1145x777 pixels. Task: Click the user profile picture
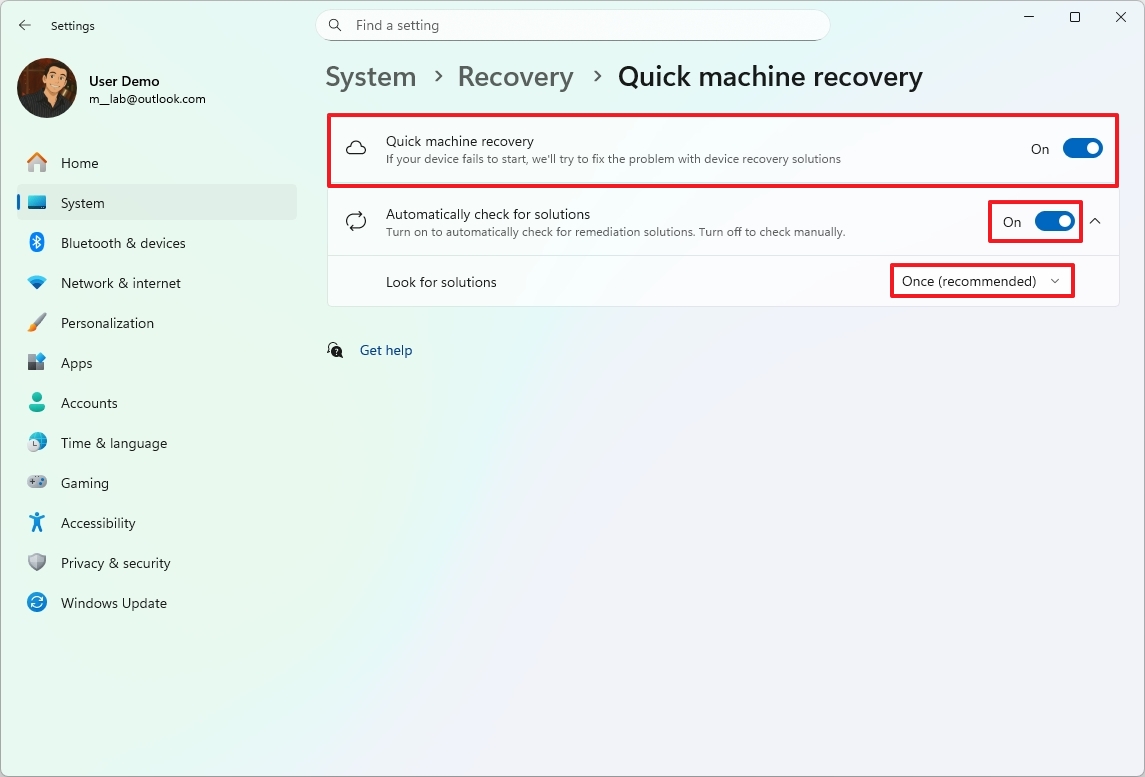(46, 88)
